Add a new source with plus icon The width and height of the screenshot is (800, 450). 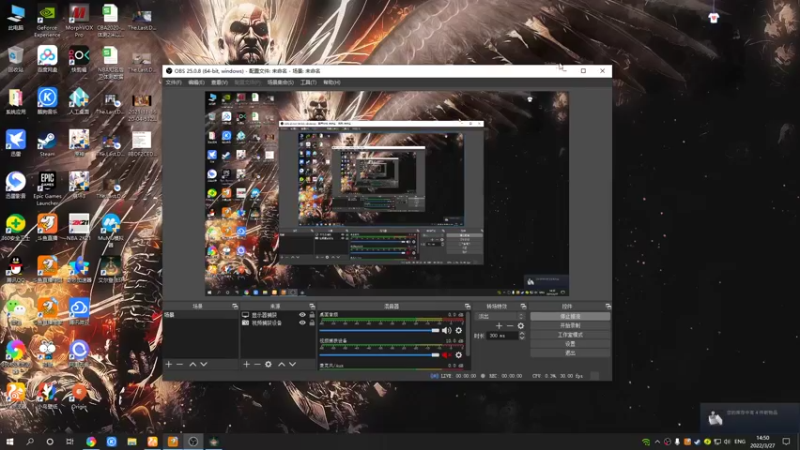pos(246,364)
